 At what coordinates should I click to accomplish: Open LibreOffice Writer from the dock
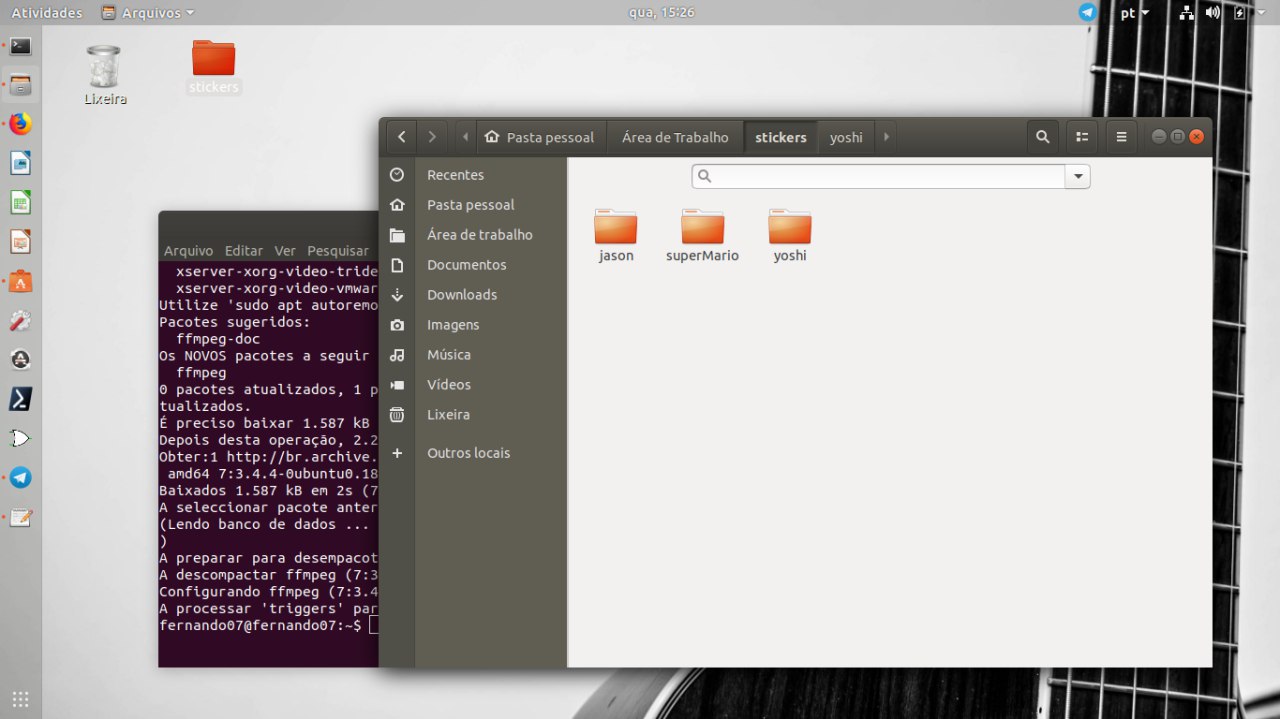click(x=20, y=163)
